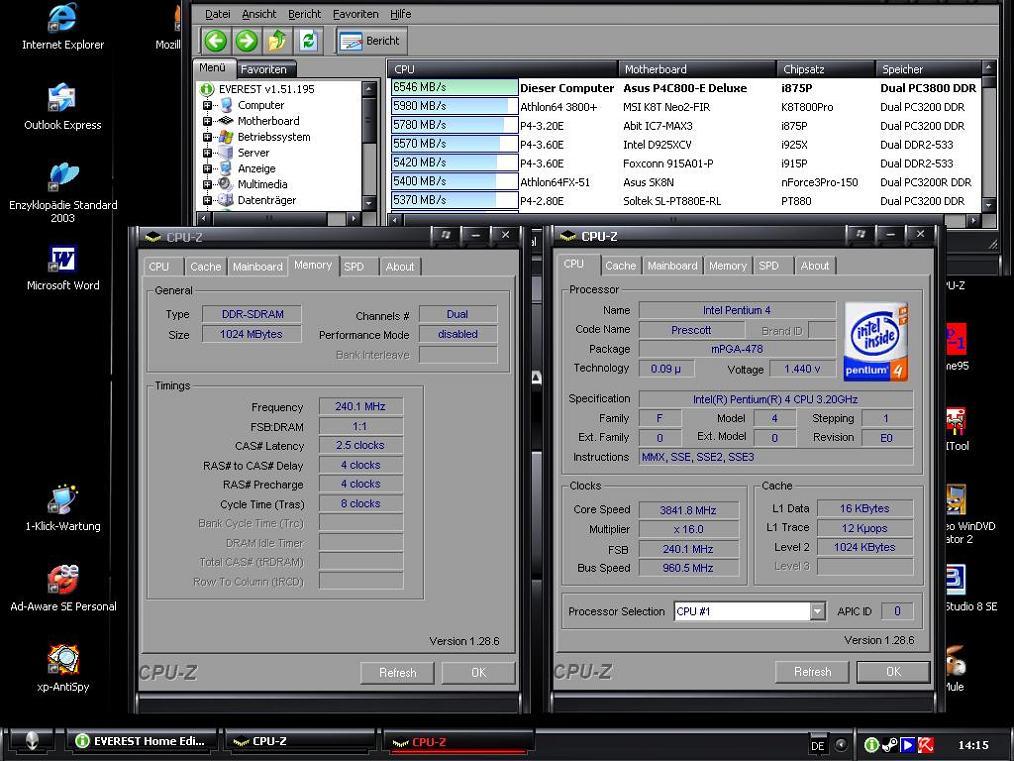Click the EVEREST info icon in system tray
Viewport: 1014px width, 761px height.
[871, 745]
